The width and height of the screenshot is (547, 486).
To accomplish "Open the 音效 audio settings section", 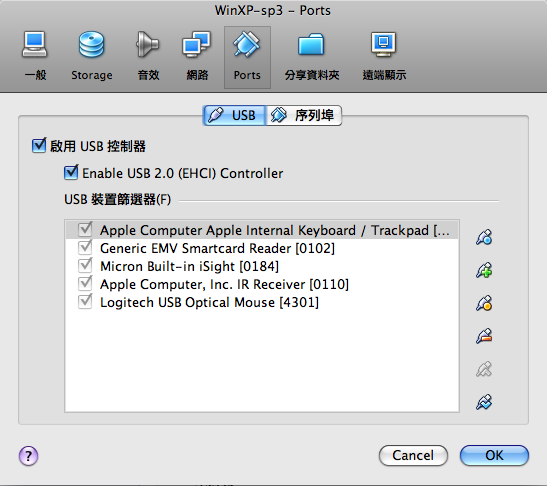I will coord(148,57).
